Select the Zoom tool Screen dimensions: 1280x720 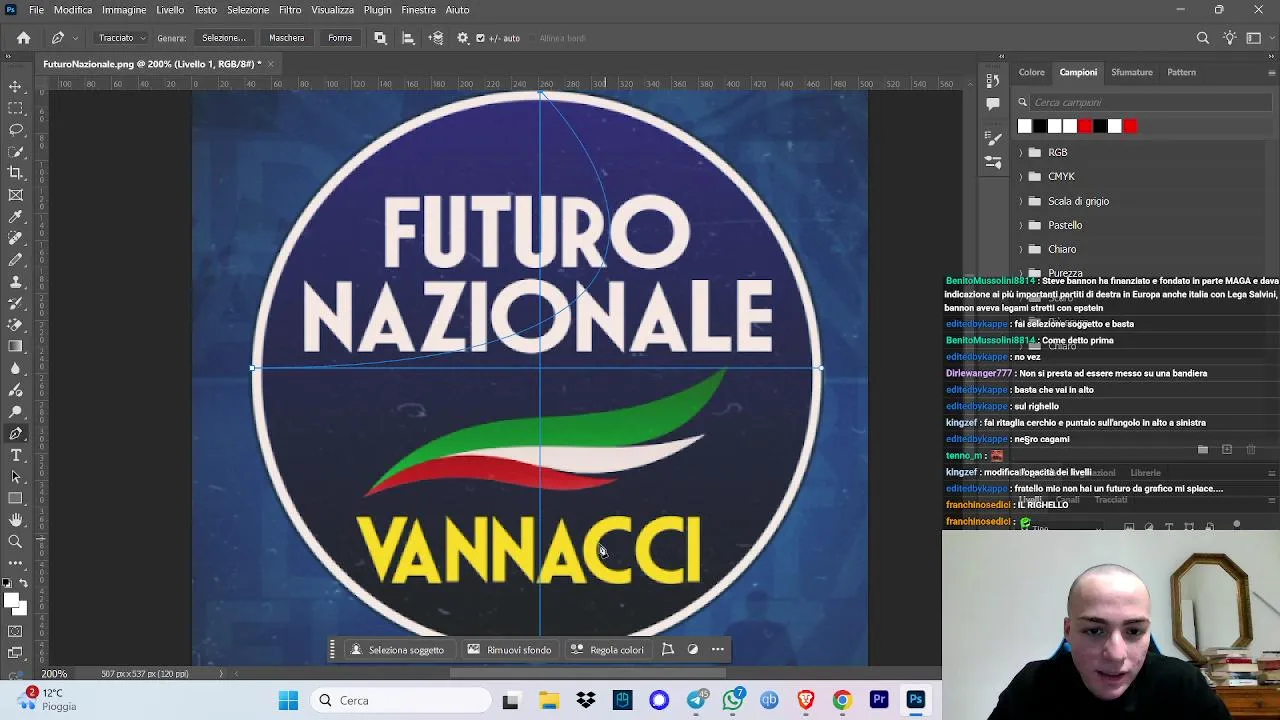tap(15, 542)
